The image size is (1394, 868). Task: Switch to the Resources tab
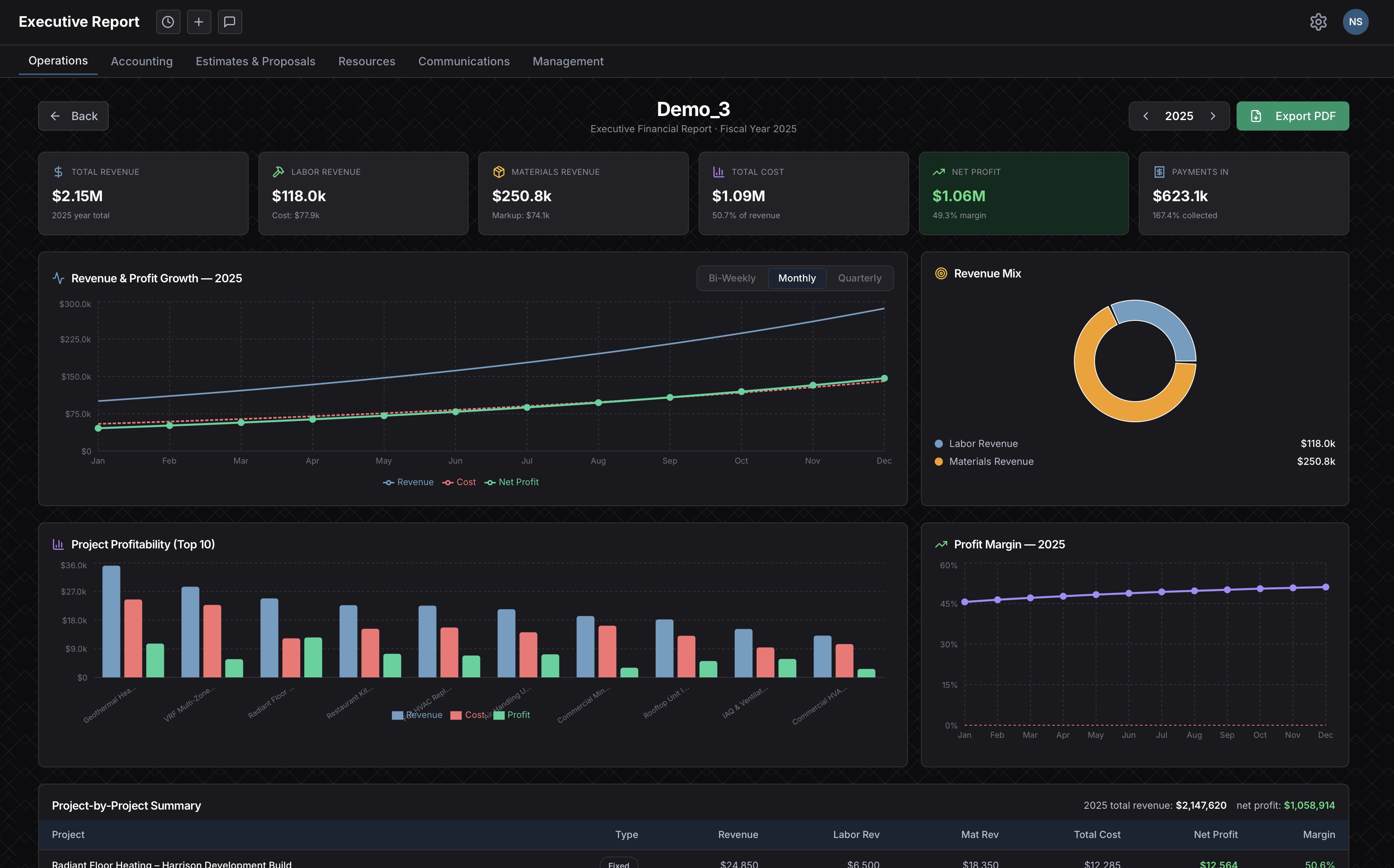point(367,61)
